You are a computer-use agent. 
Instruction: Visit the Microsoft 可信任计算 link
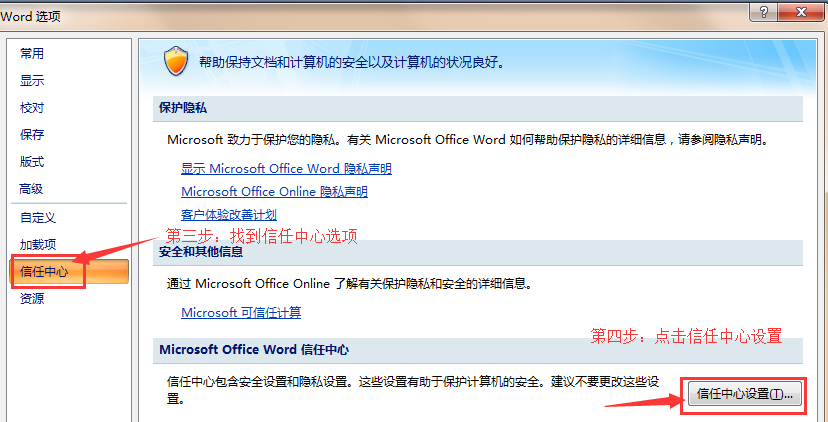(x=241, y=313)
